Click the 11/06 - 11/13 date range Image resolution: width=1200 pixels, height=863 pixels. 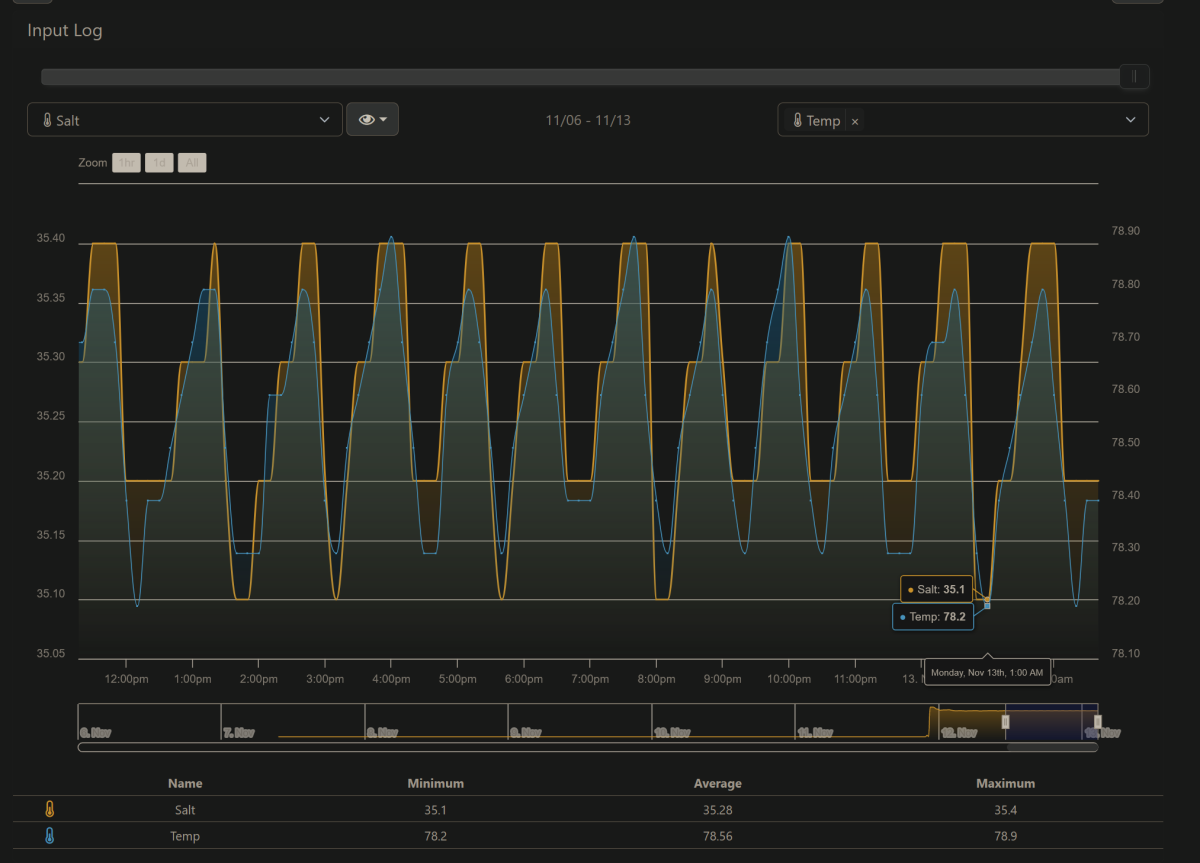pos(588,120)
